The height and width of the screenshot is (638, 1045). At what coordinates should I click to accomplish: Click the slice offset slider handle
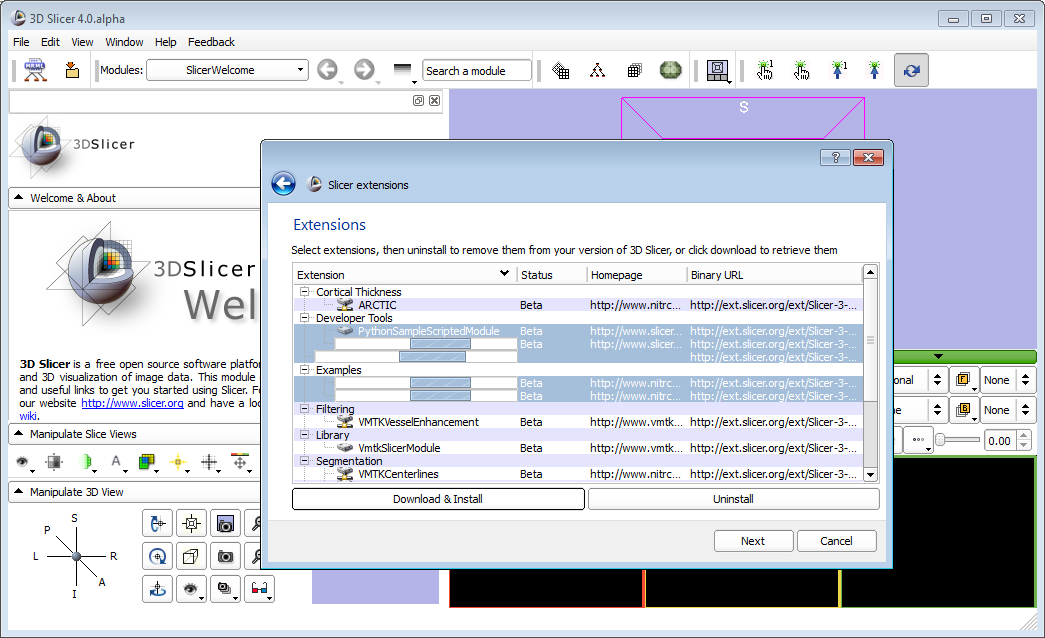tap(940, 440)
